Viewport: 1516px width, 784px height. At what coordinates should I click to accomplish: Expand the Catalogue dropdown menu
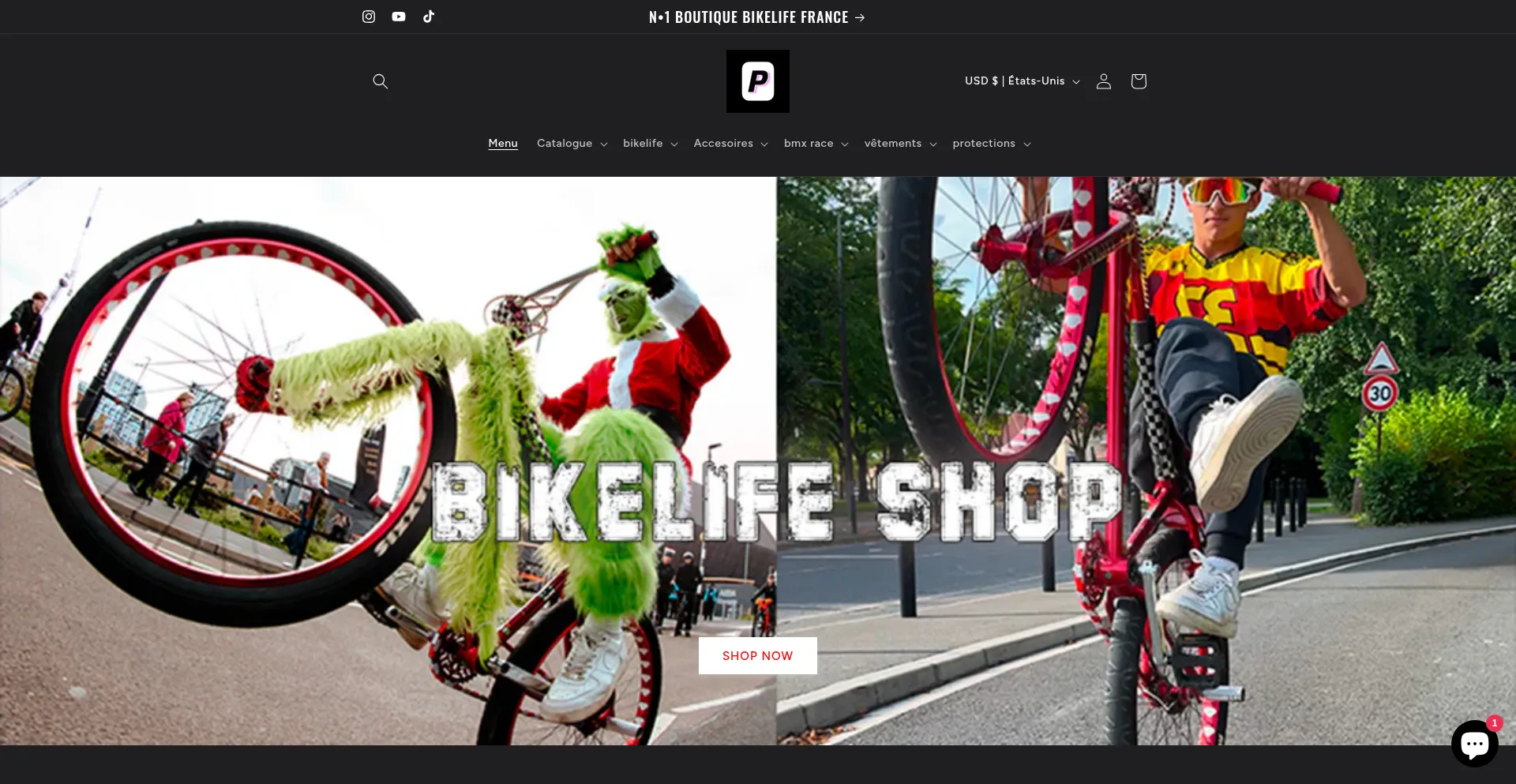(572, 144)
